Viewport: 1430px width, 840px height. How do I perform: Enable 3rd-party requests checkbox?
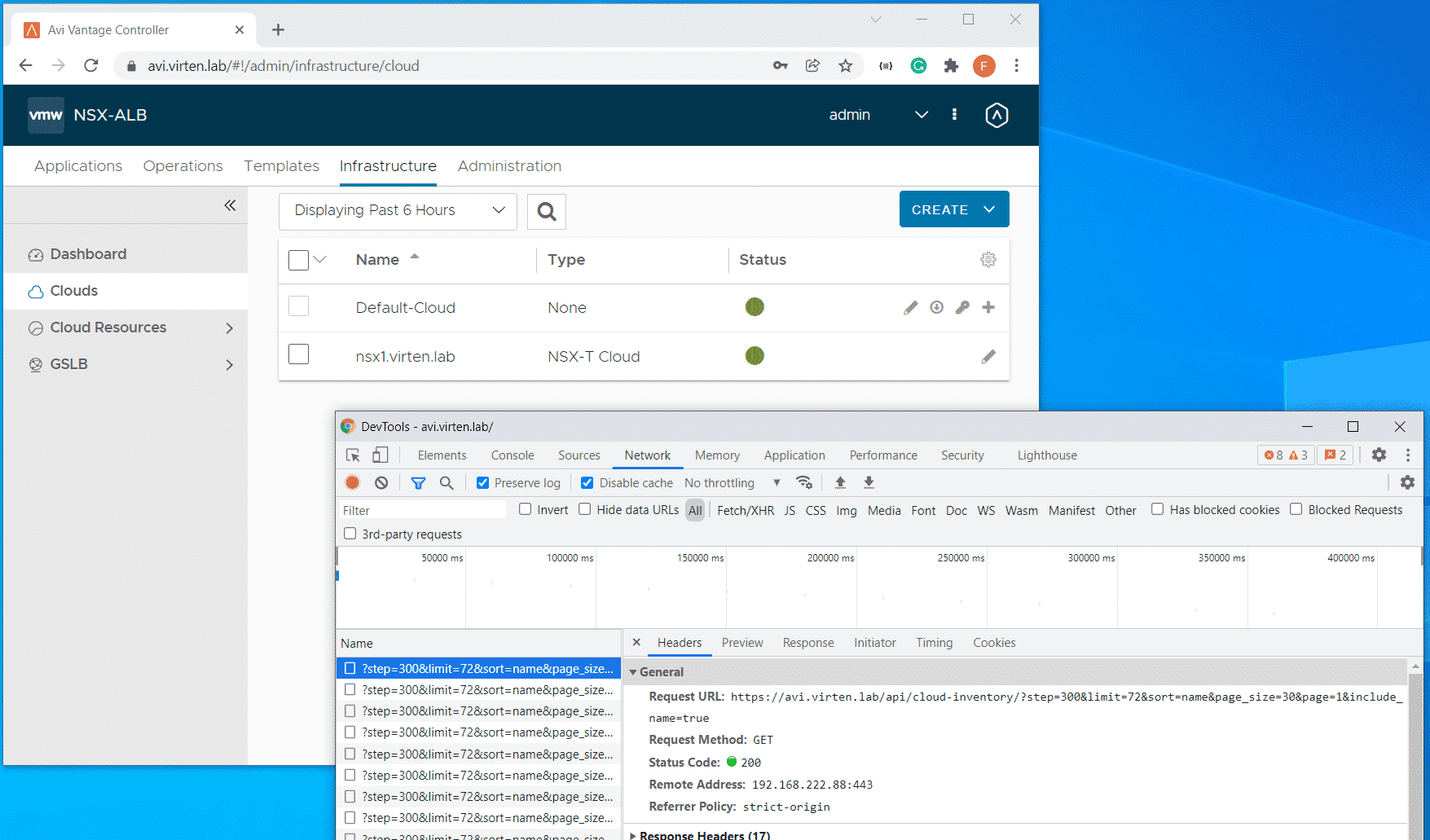tap(350, 534)
